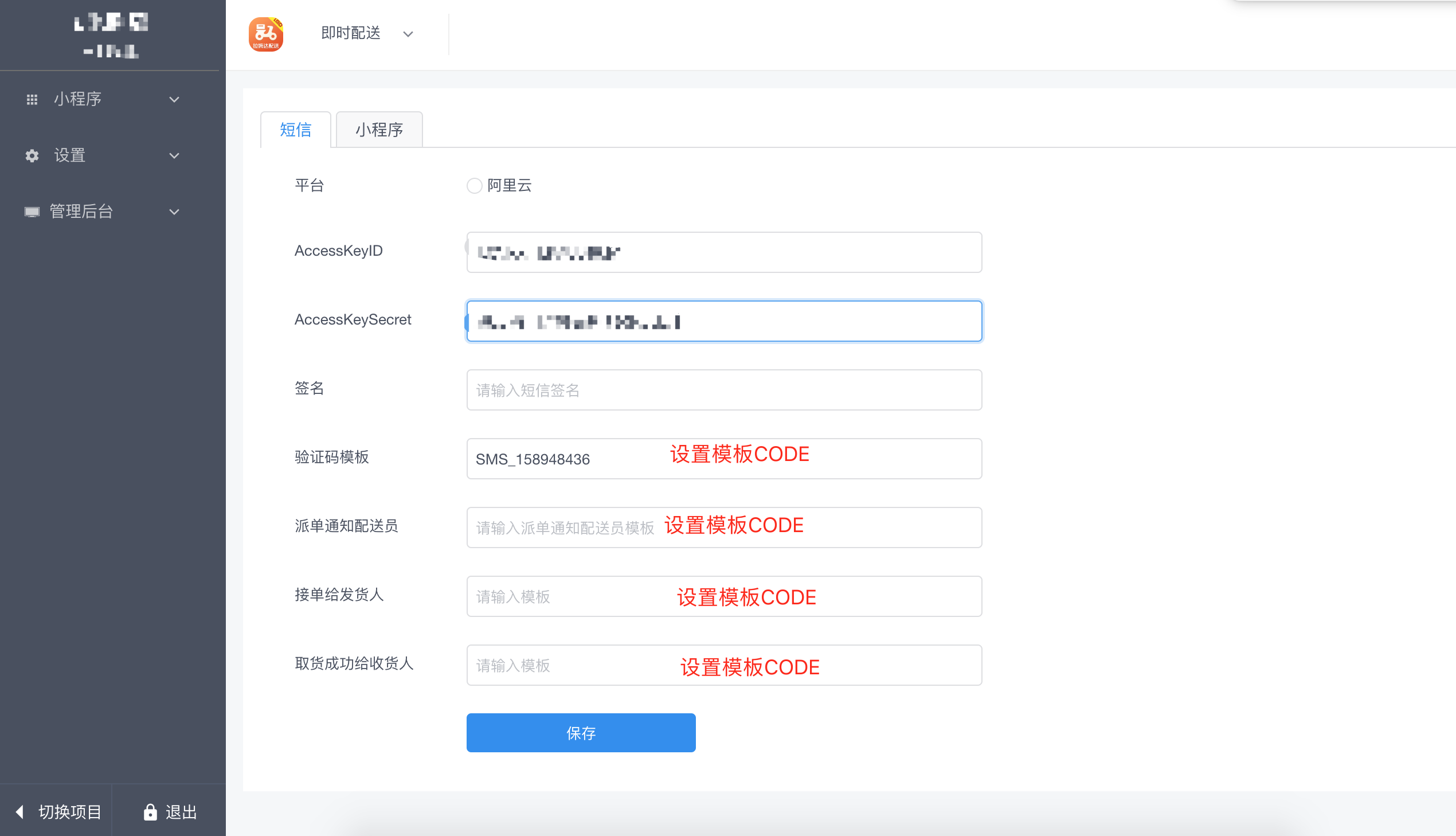Click the 平台 field label
The width and height of the screenshot is (1456, 836).
click(x=310, y=185)
